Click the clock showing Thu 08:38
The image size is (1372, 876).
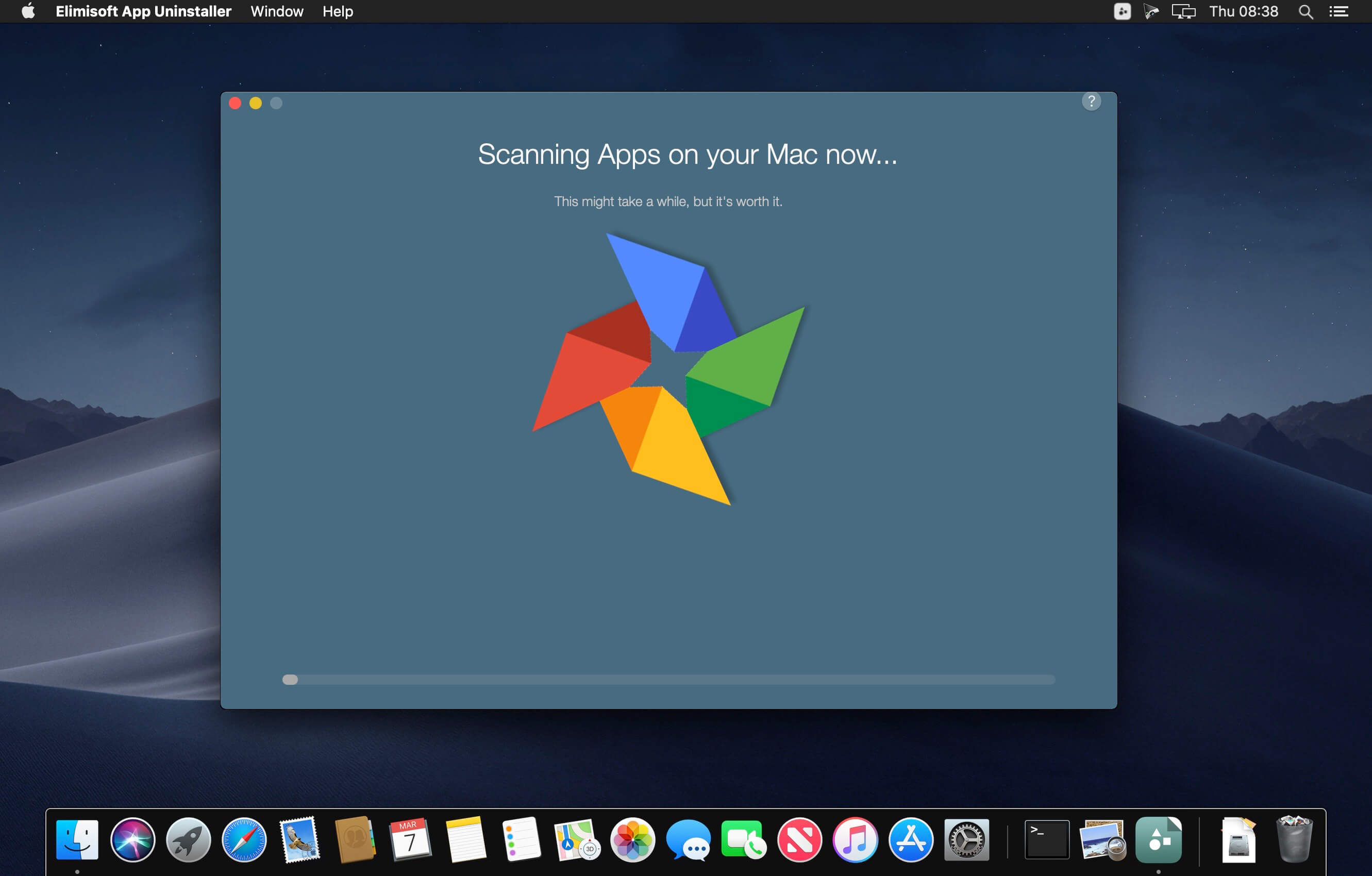coord(1243,11)
